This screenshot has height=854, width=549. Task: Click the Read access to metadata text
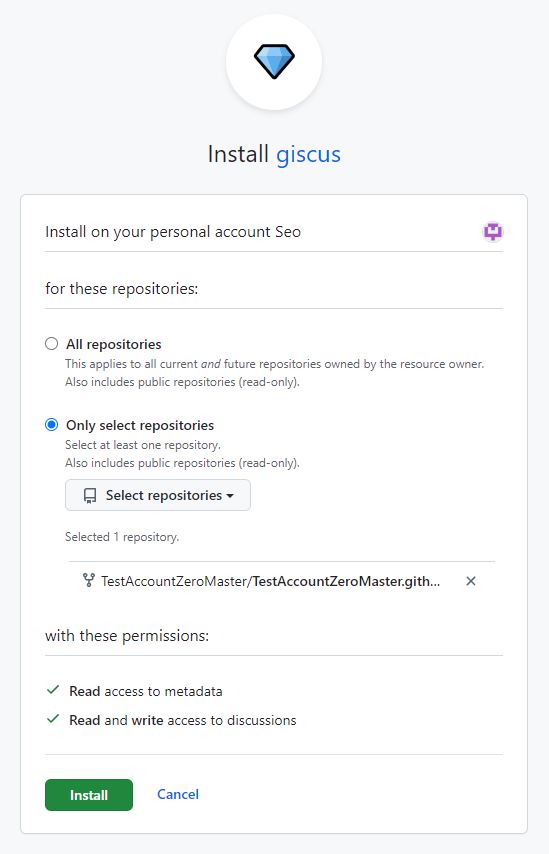(145, 691)
